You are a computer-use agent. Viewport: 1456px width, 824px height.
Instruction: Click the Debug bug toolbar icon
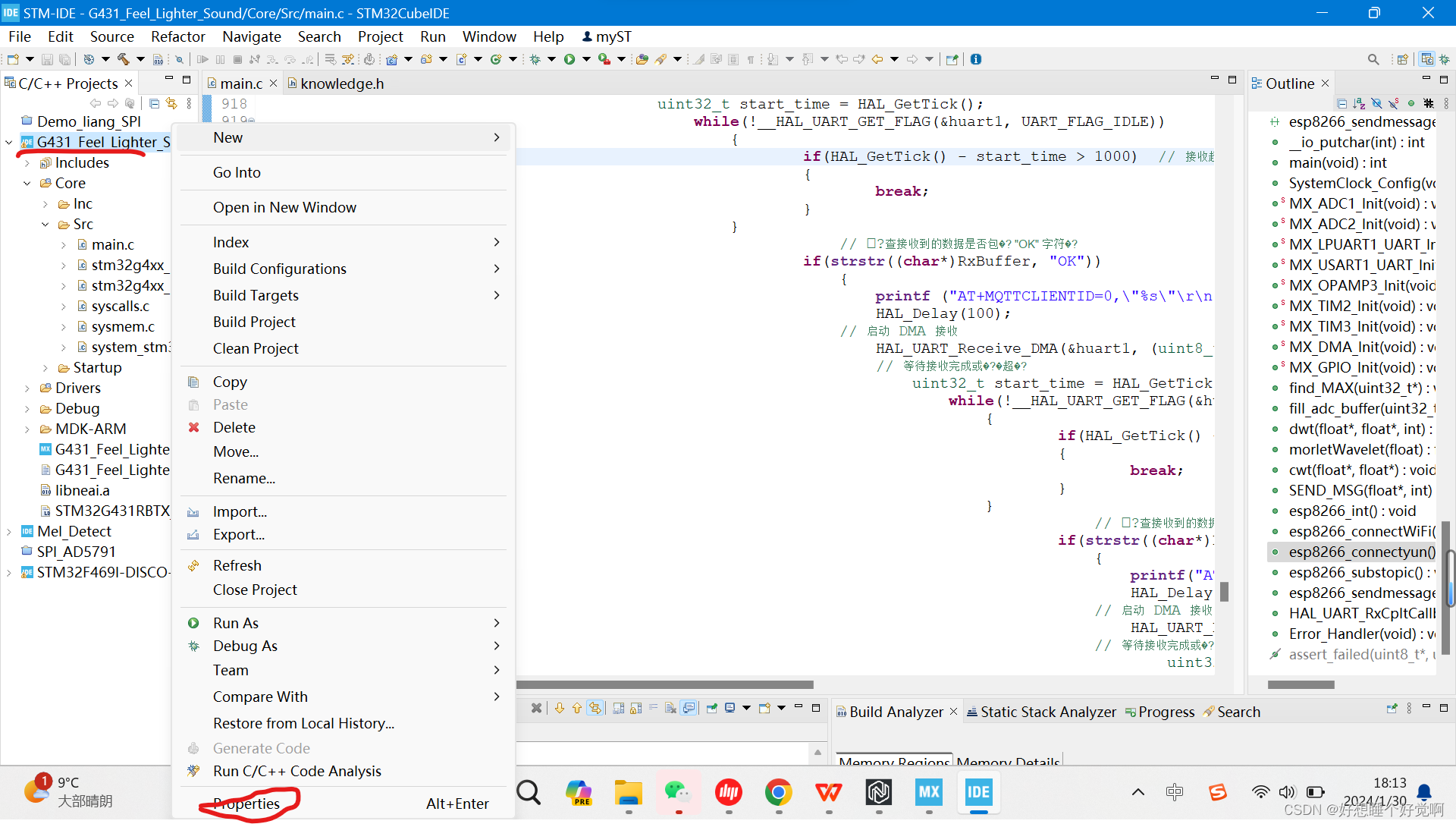(535, 59)
